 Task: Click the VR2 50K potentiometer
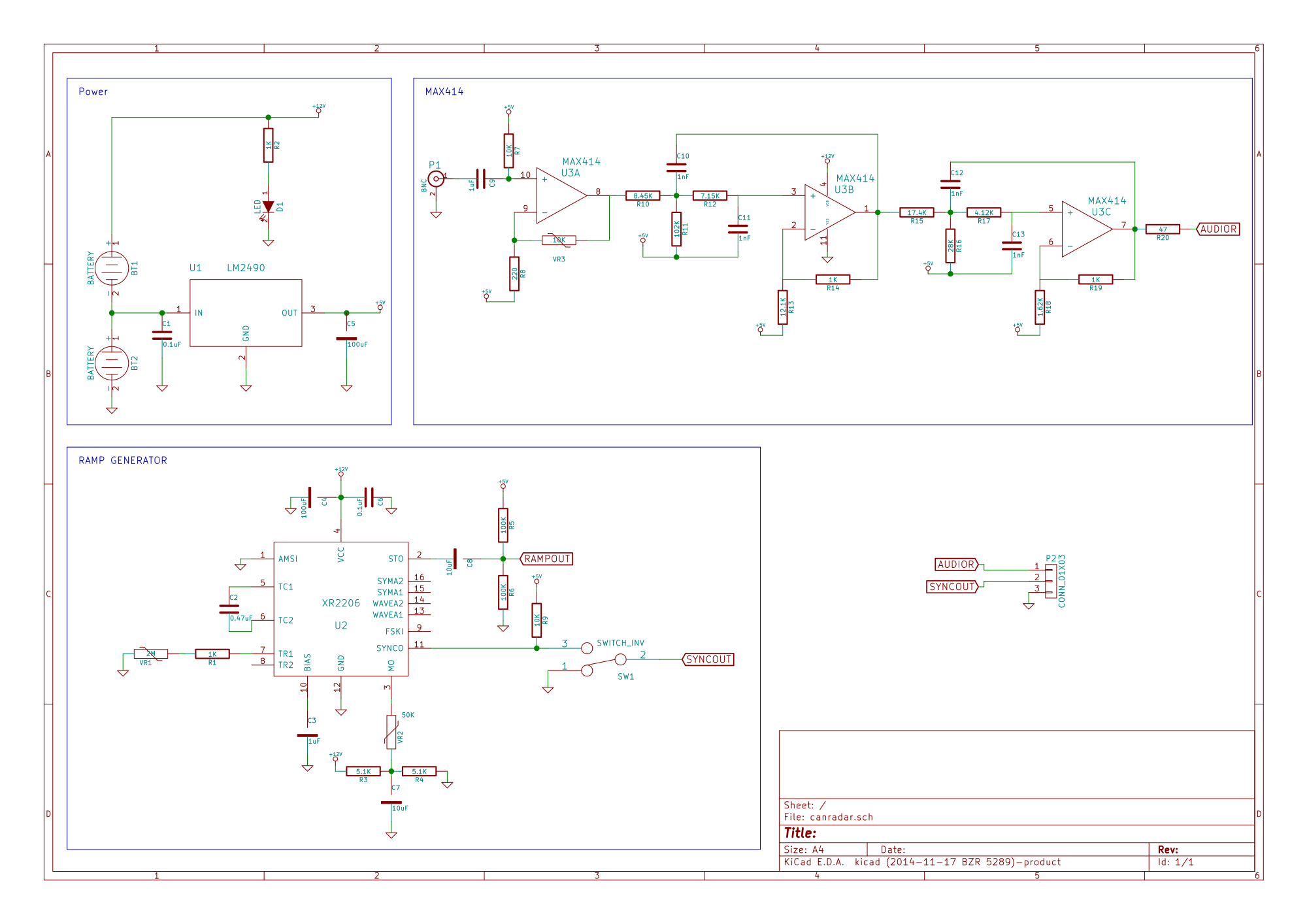(x=391, y=732)
